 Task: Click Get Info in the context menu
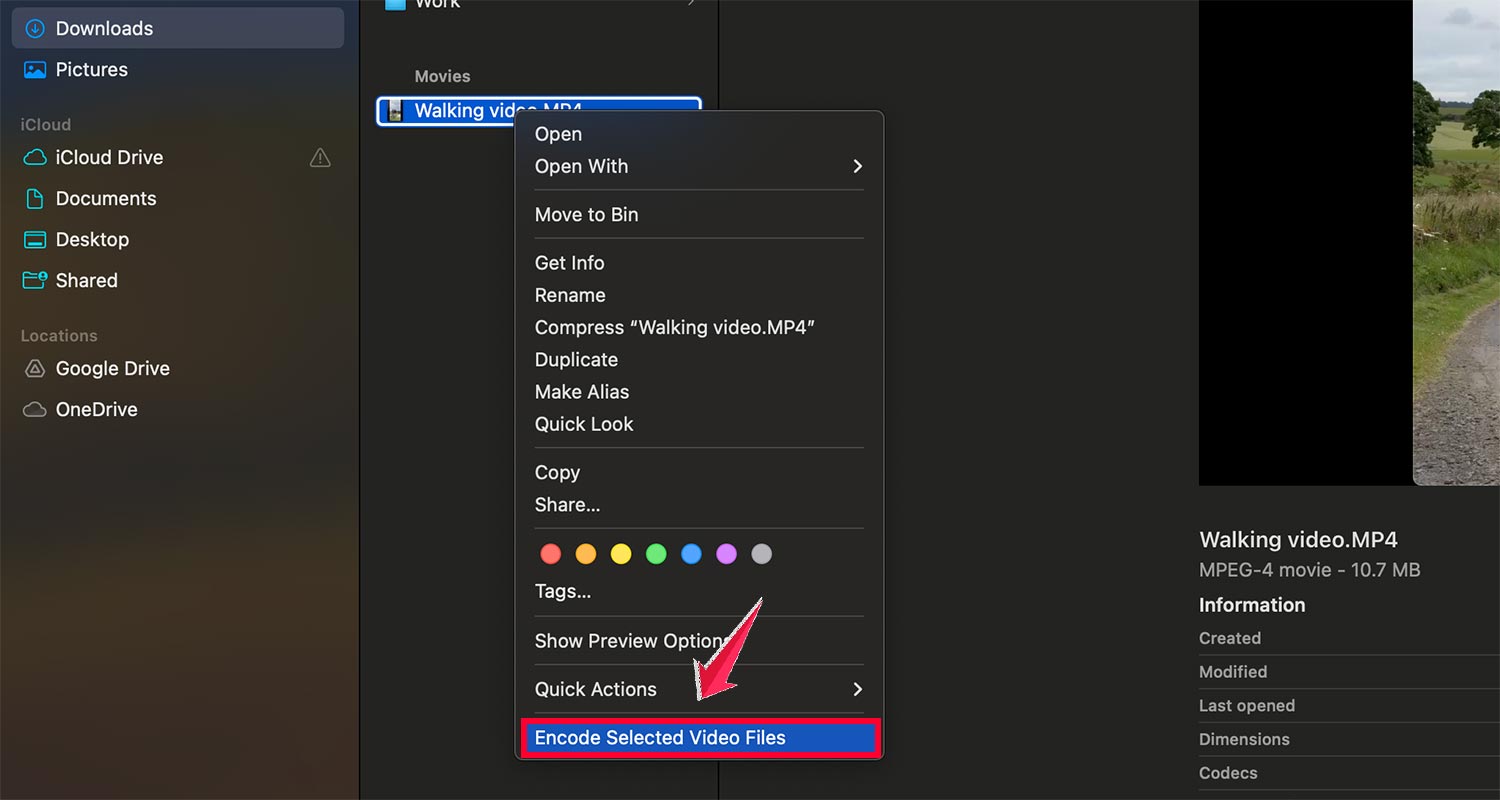(569, 262)
